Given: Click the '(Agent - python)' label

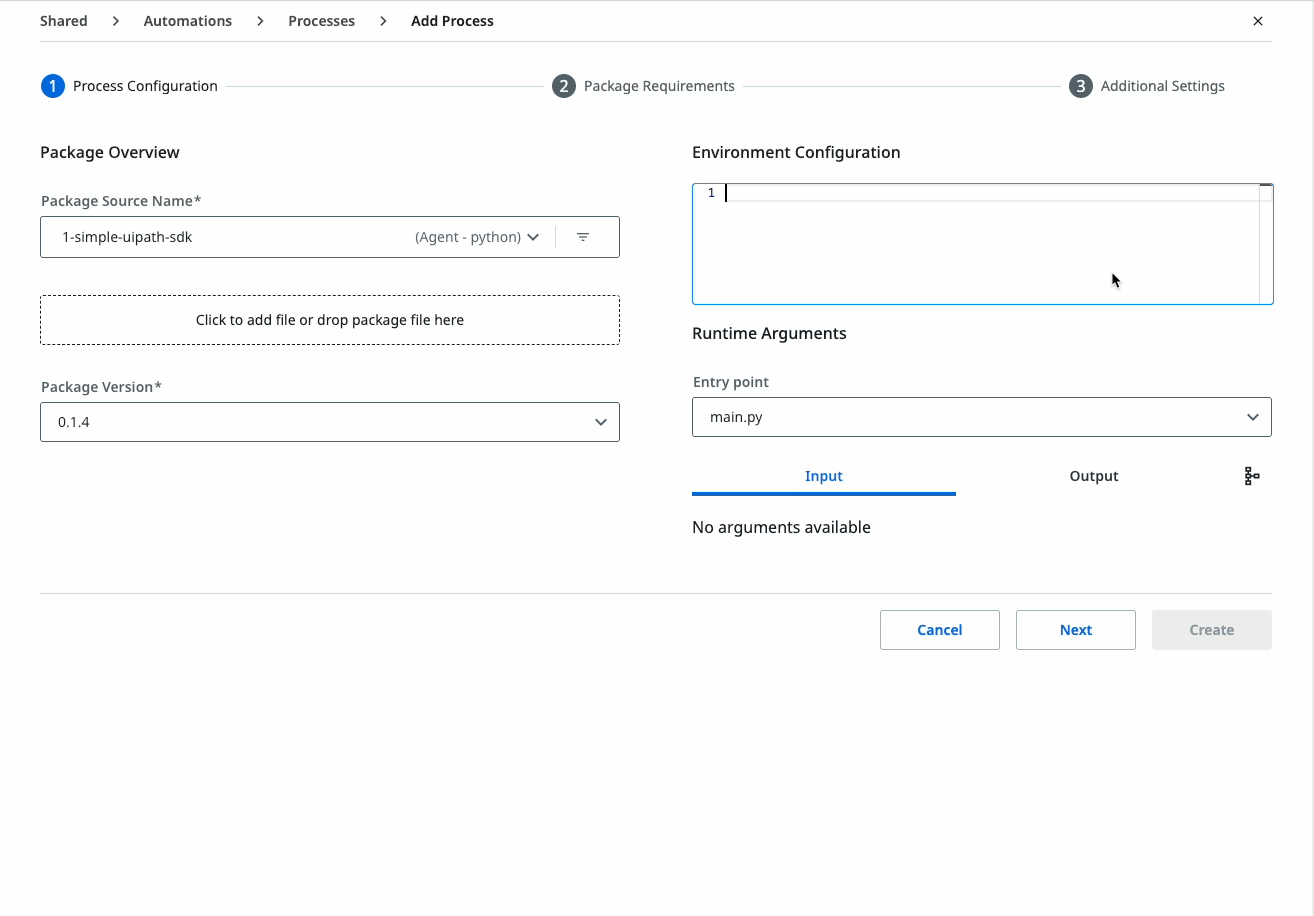Looking at the screenshot, I should [x=468, y=237].
